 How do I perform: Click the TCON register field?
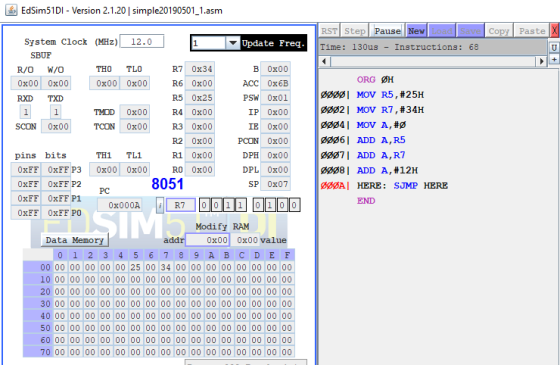pos(135,126)
